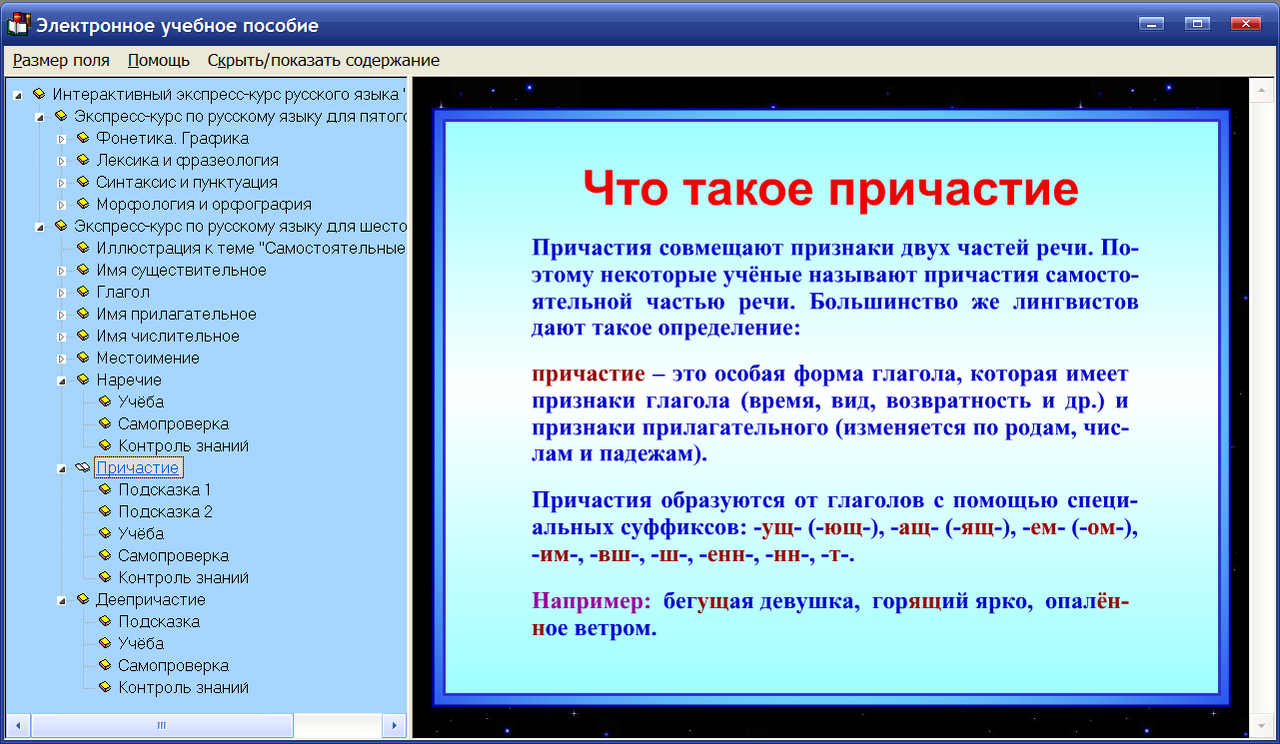Open the Размер поля menu
This screenshot has width=1280, height=744.
(x=60, y=60)
